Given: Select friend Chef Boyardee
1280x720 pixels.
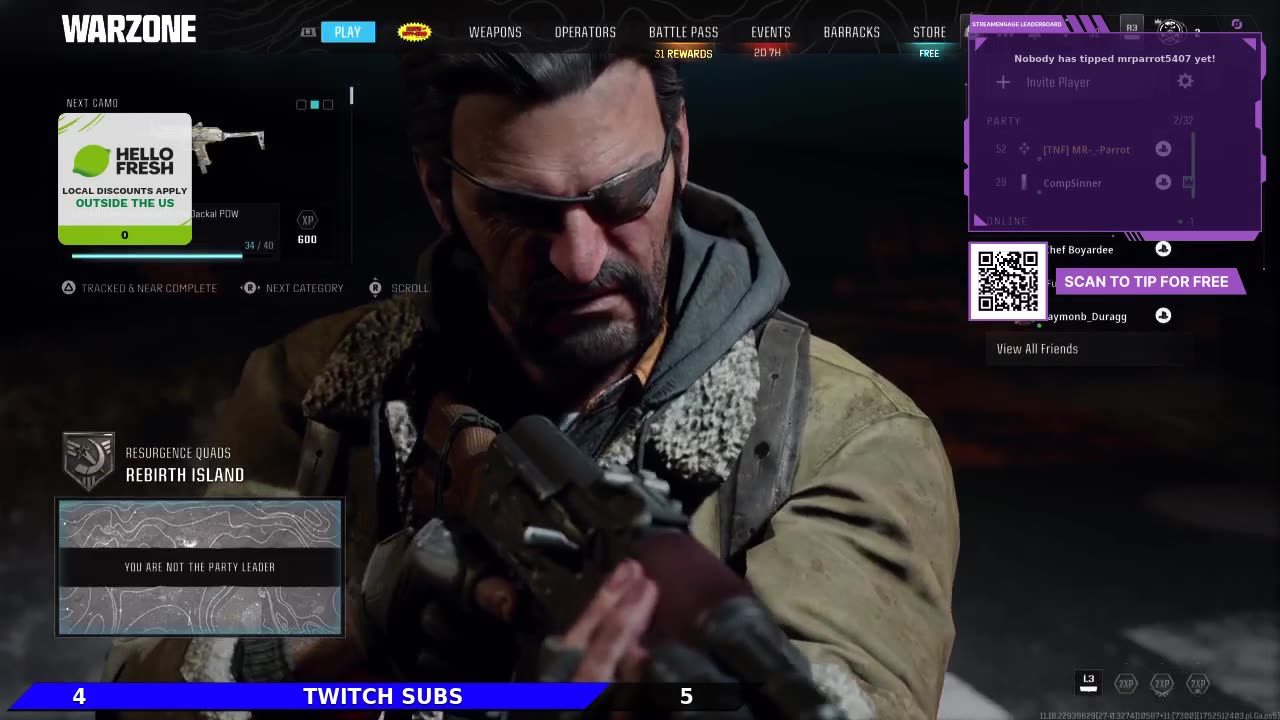Looking at the screenshot, I should 1080,250.
